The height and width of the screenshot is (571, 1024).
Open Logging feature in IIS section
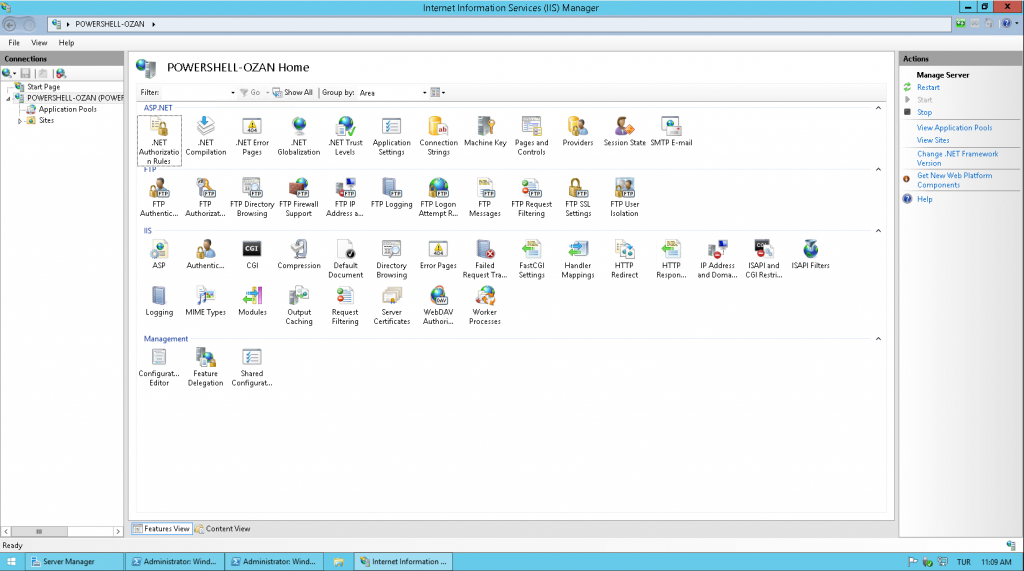tap(159, 301)
